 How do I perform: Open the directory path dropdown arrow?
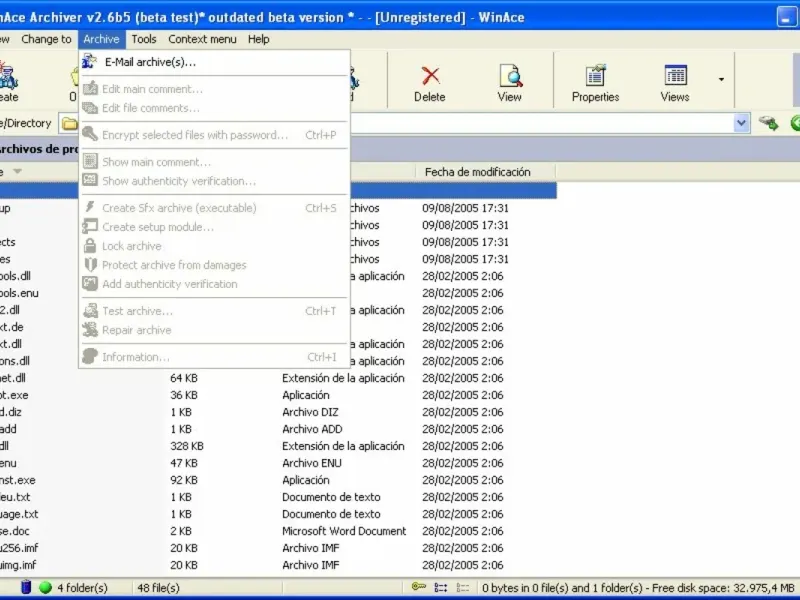(741, 123)
